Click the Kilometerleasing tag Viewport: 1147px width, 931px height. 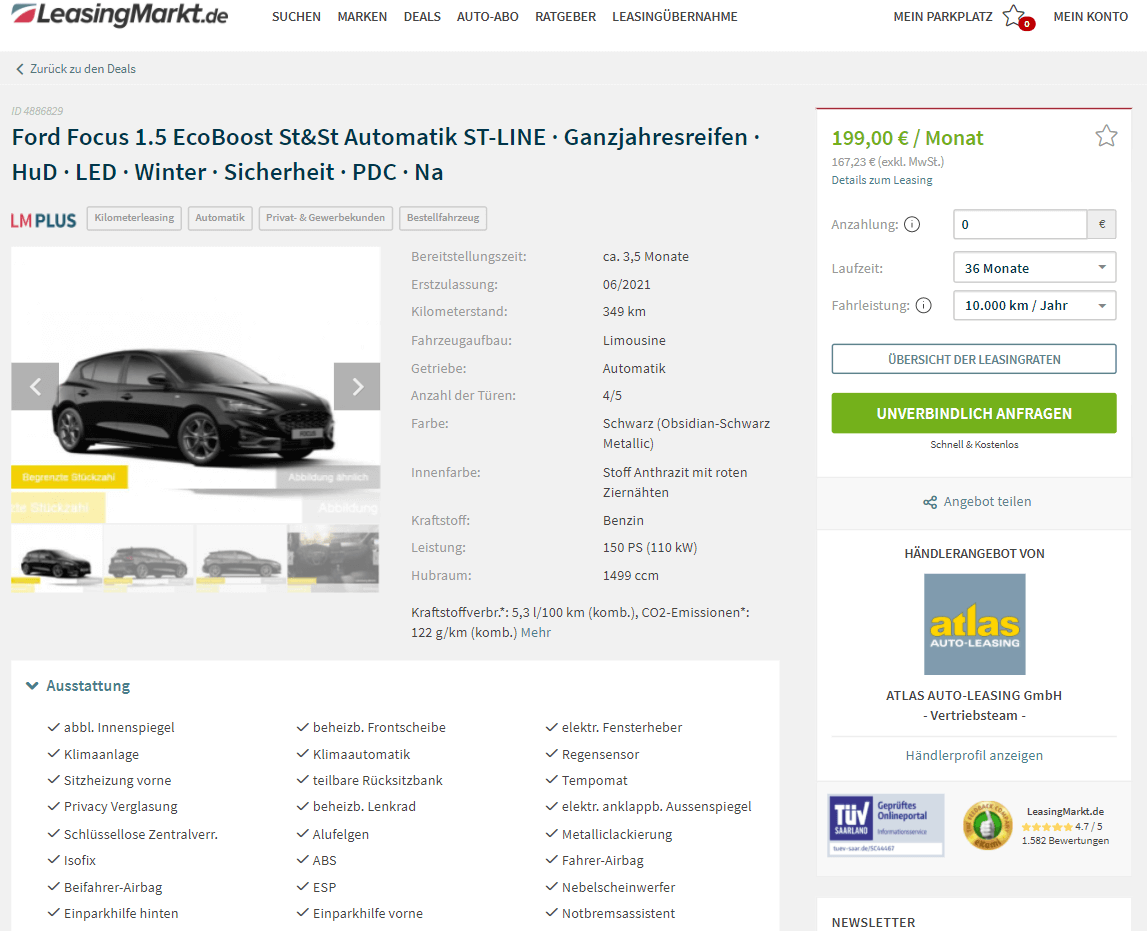coord(134,218)
